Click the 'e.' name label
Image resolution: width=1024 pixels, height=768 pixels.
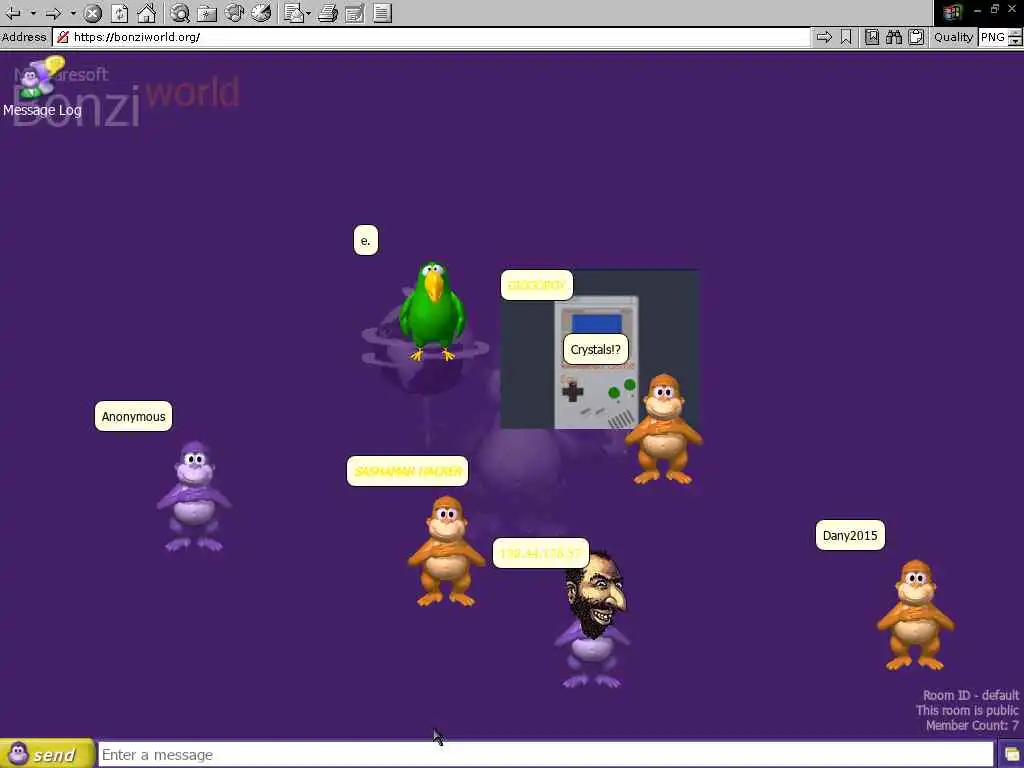click(x=366, y=240)
